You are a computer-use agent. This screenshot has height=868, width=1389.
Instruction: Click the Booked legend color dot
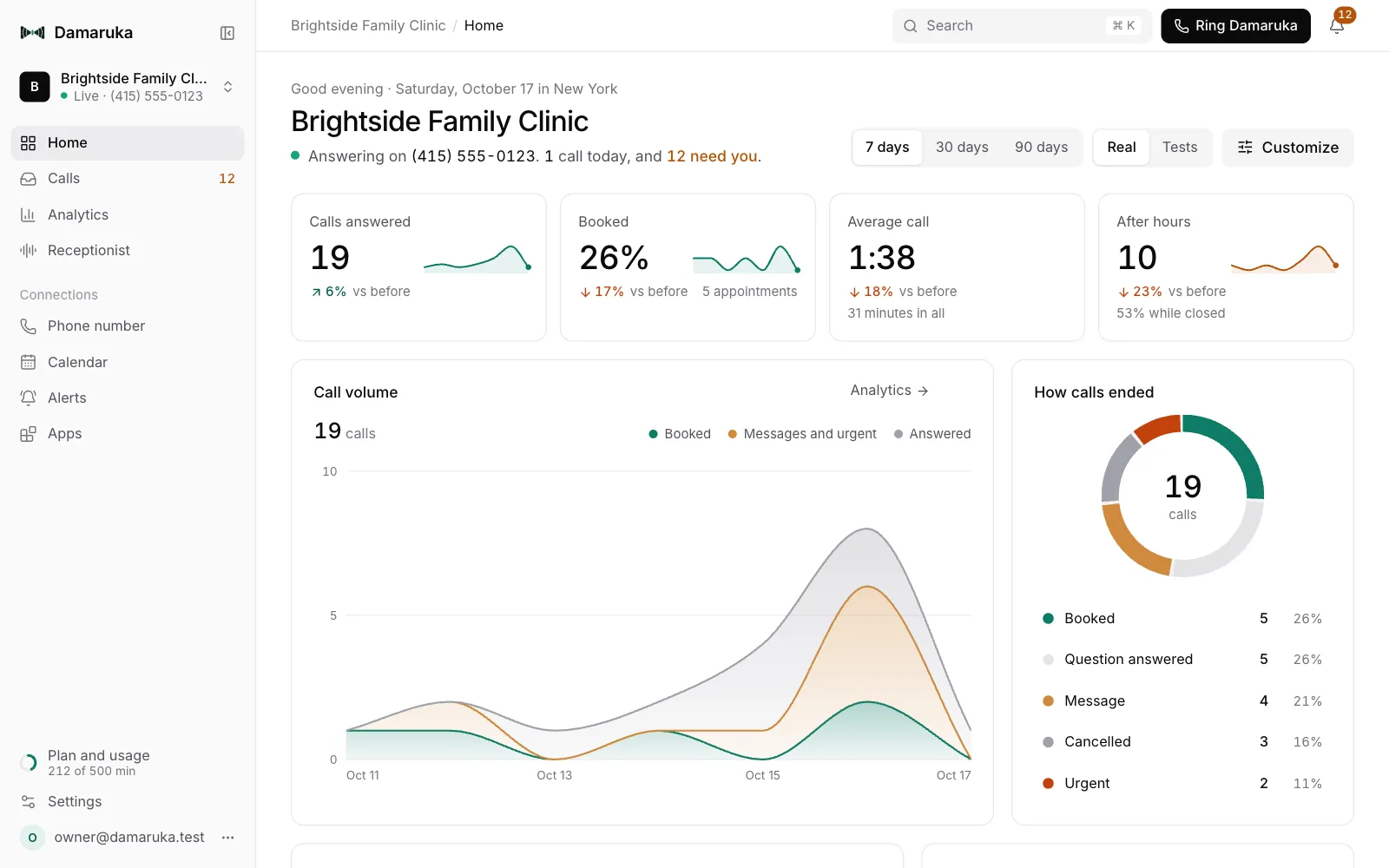(1048, 619)
